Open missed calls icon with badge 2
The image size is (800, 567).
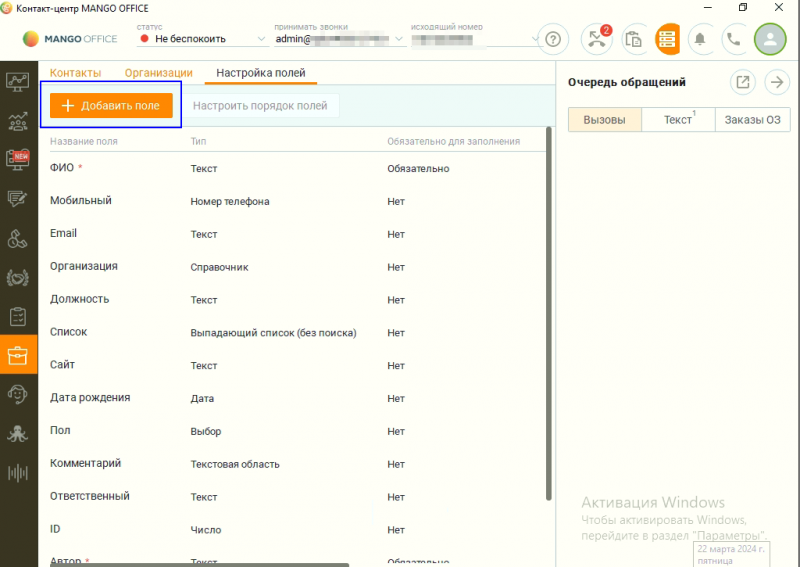coord(597,39)
